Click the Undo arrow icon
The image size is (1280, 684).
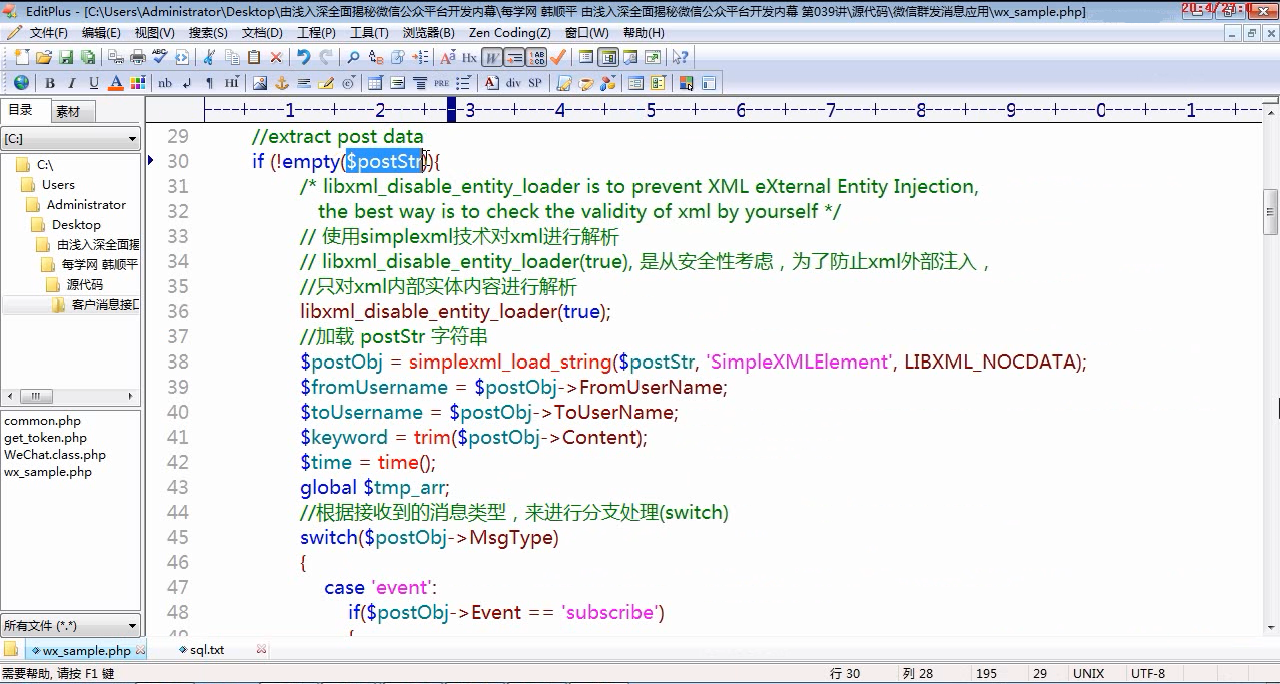coord(303,58)
